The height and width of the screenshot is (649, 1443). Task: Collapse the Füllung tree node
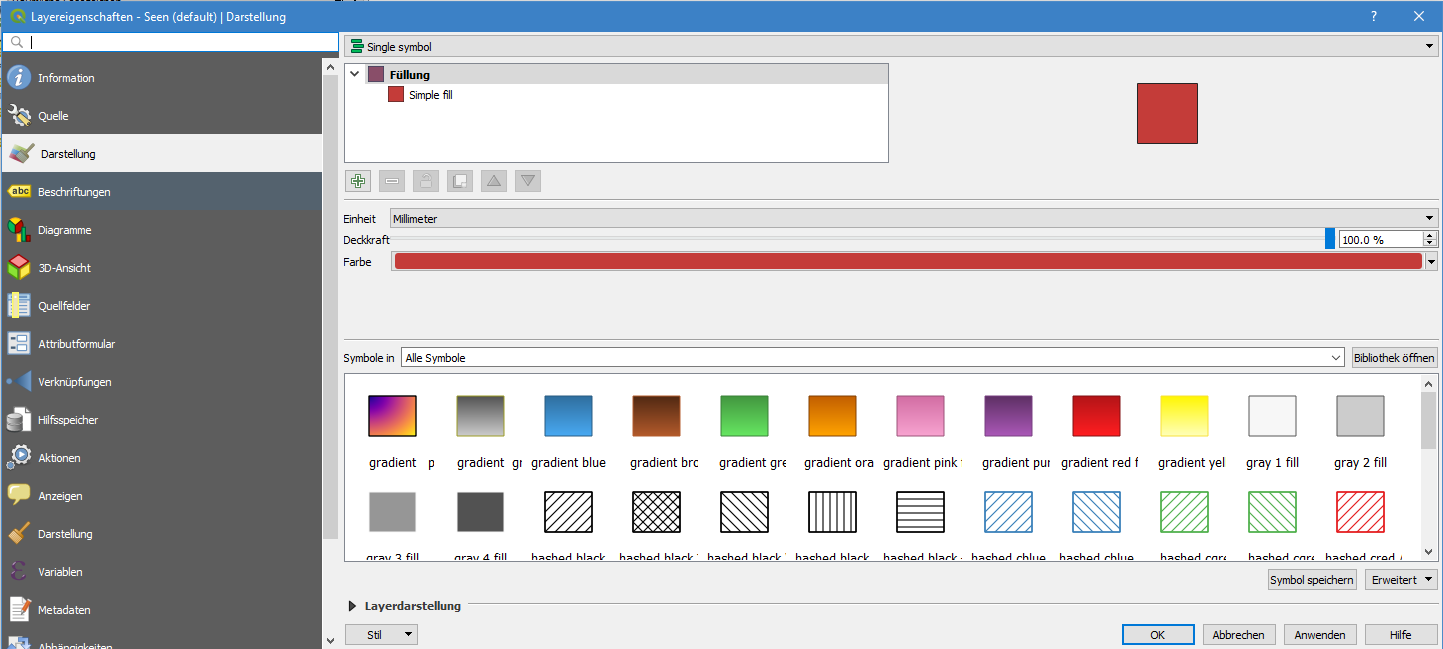(x=354, y=74)
